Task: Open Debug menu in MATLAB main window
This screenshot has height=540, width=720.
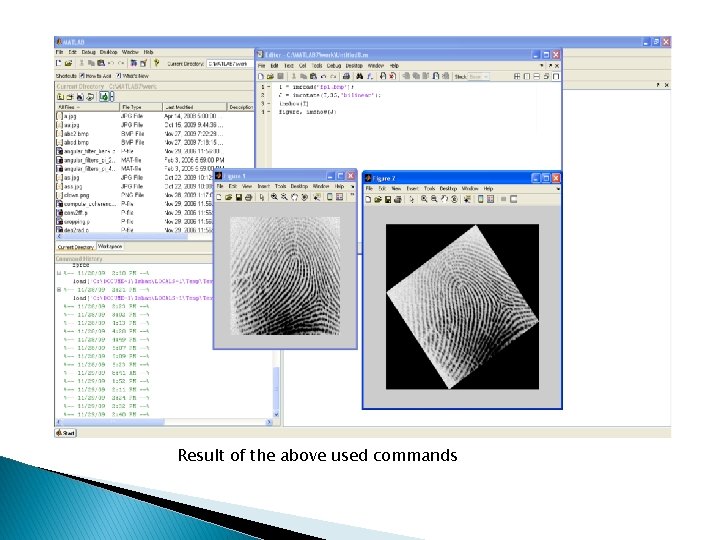Action: pyautogui.click(x=89, y=52)
